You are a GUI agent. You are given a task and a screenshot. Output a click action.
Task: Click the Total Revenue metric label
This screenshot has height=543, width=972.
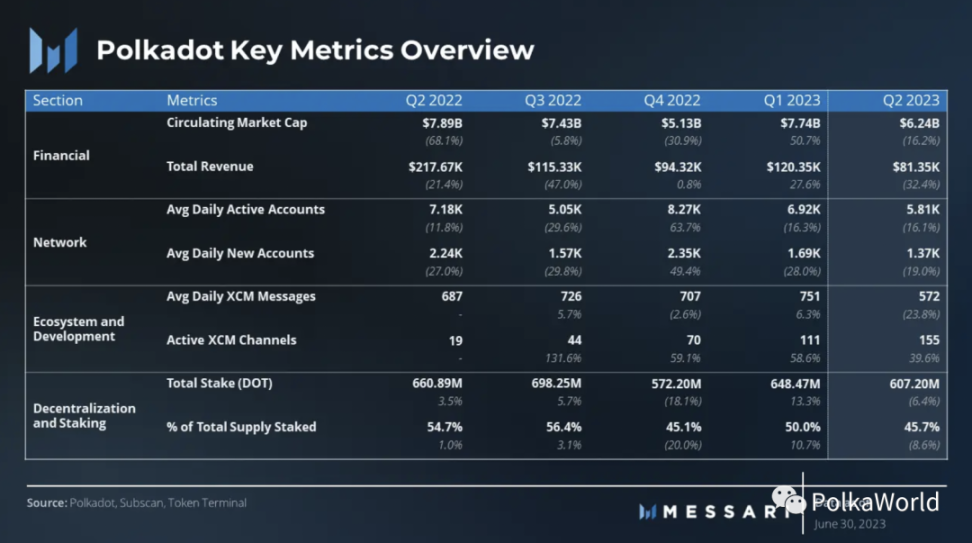click(x=210, y=166)
